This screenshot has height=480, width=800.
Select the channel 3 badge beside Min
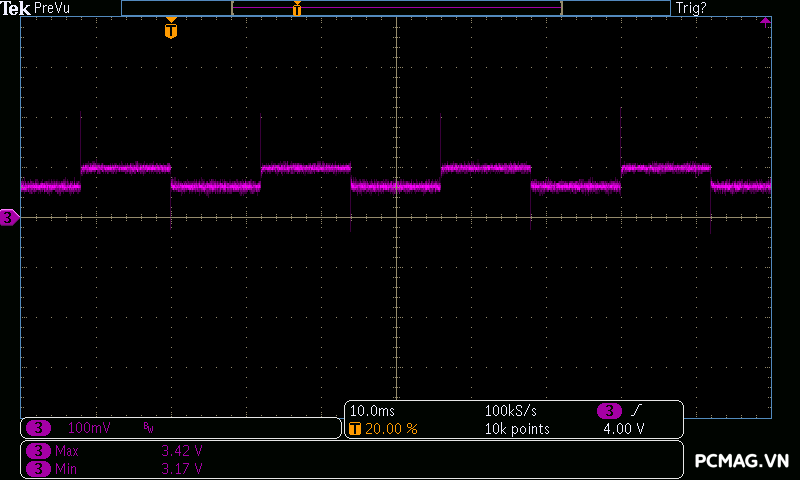click(x=39, y=468)
